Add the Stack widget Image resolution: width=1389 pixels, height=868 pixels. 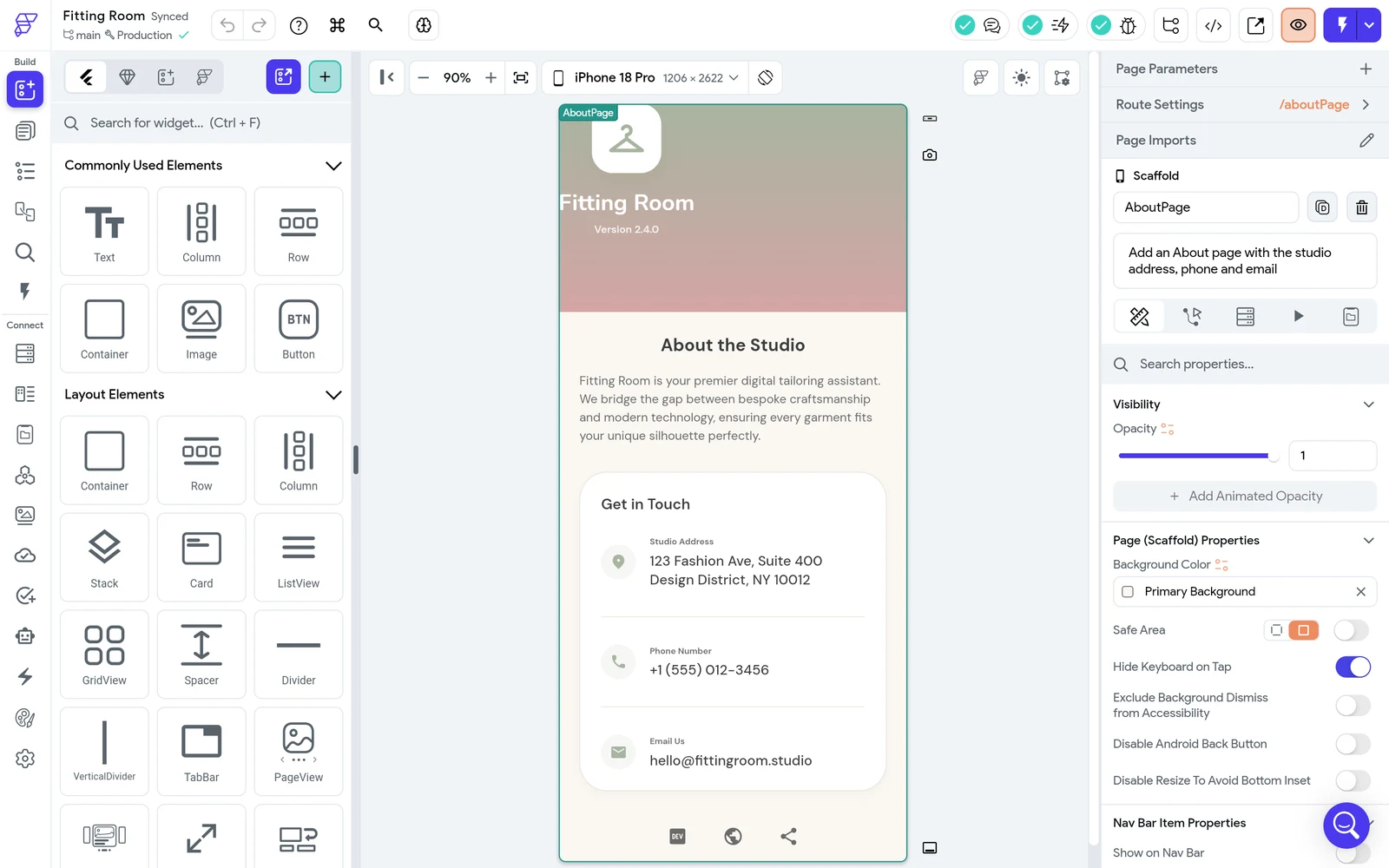point(104,557)
